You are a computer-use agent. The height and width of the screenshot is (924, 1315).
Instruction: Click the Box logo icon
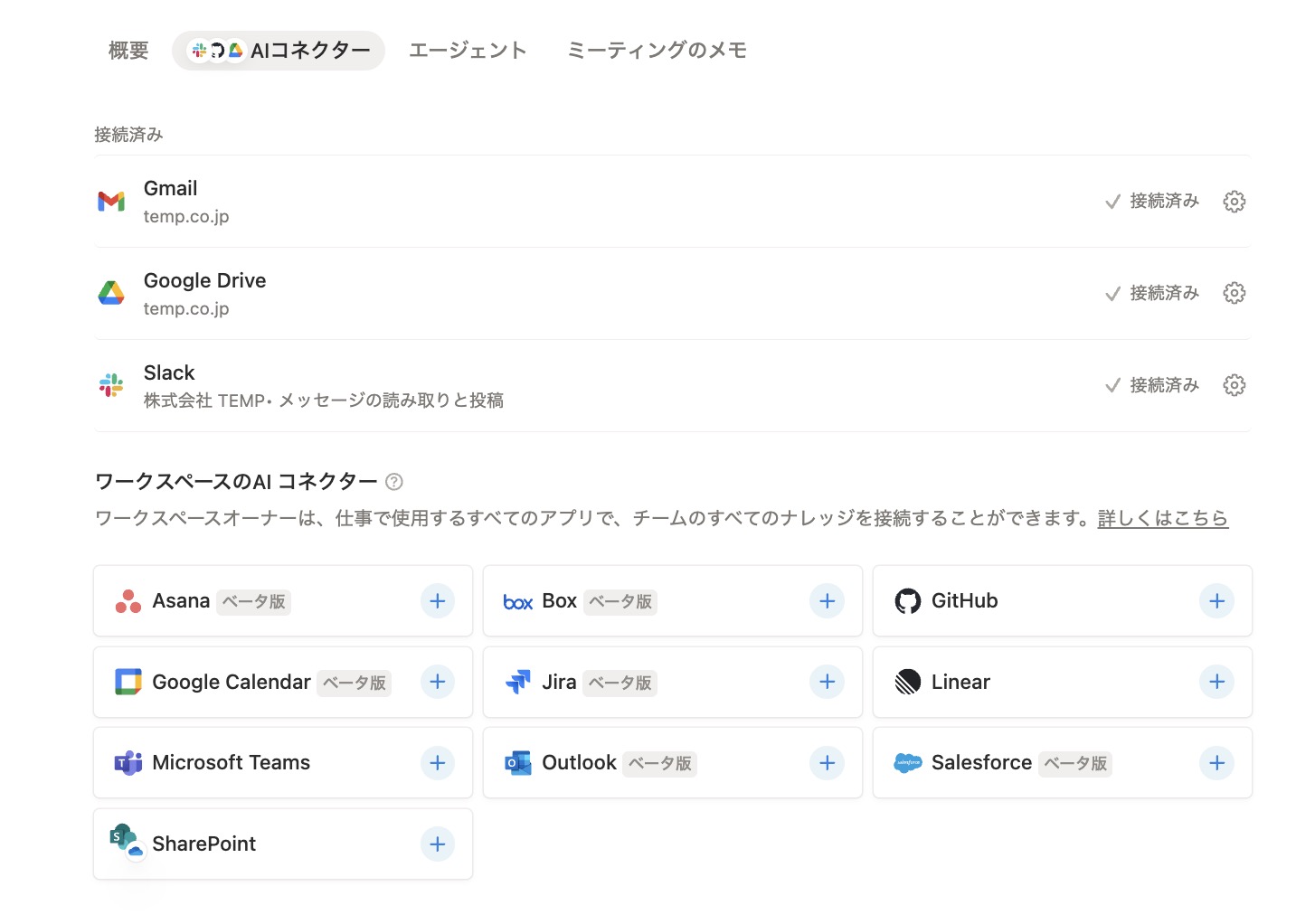(x=518, y=602)
